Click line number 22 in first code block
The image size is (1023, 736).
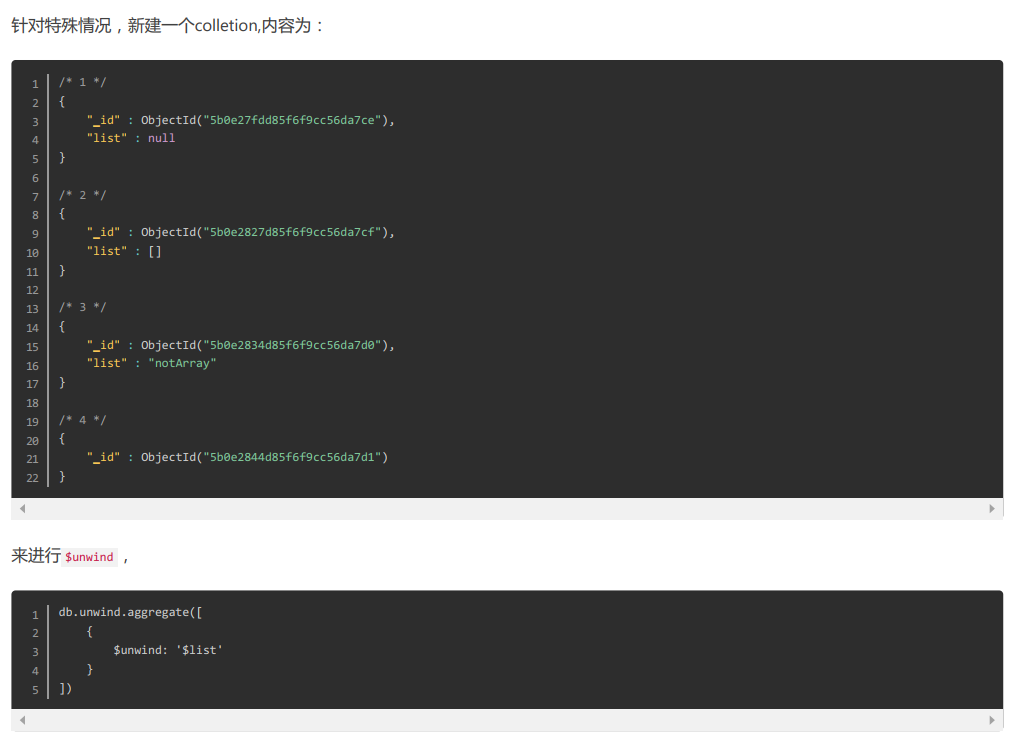coord(33,478)
